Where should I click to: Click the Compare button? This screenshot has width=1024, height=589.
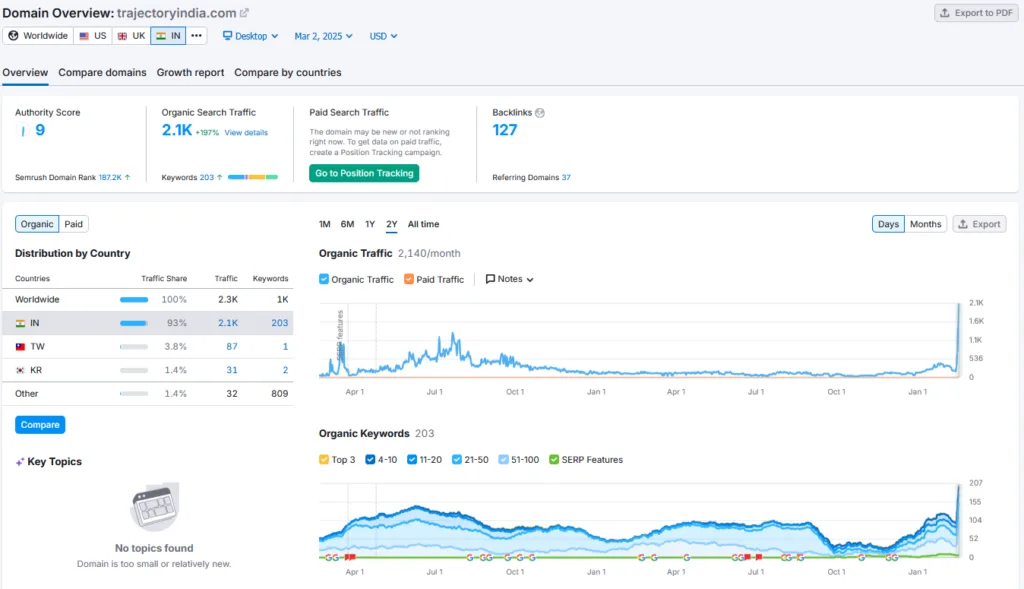(x=40, y=424)
